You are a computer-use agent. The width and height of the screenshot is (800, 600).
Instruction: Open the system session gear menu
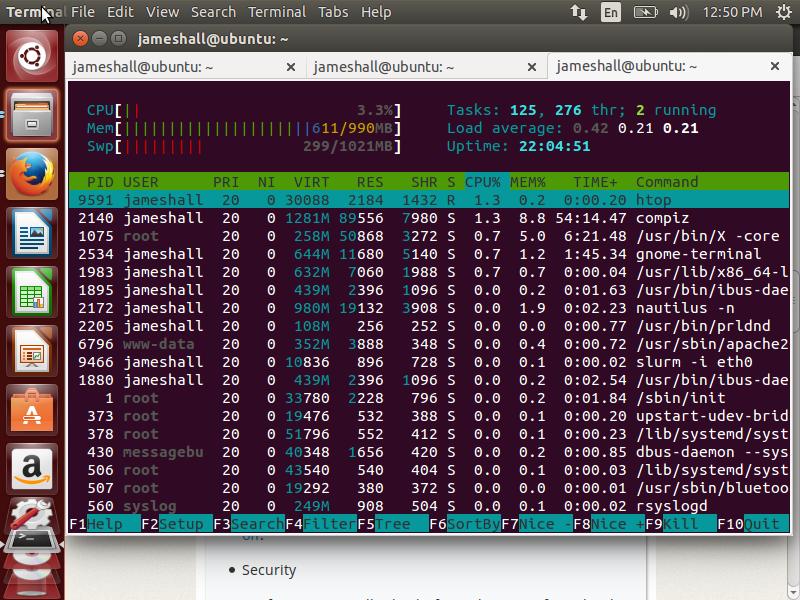[783, 12]
